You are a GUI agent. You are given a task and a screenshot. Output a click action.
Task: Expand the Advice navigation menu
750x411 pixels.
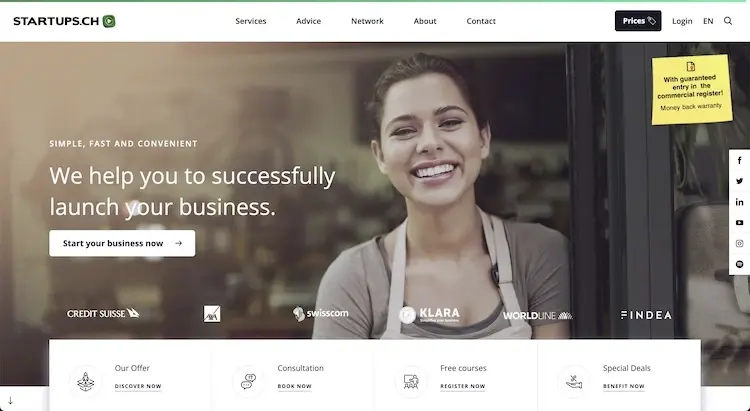309,21
